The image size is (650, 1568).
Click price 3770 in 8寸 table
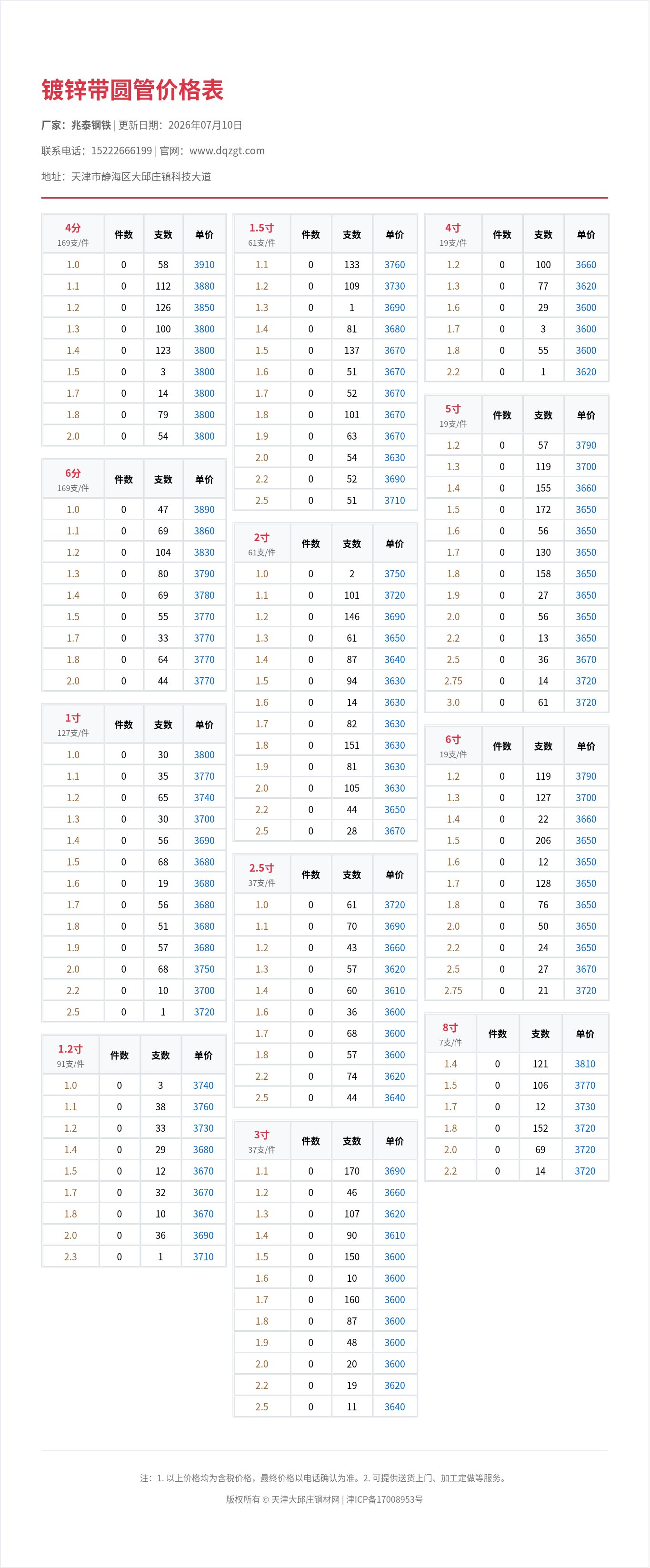pos(585,1086)
